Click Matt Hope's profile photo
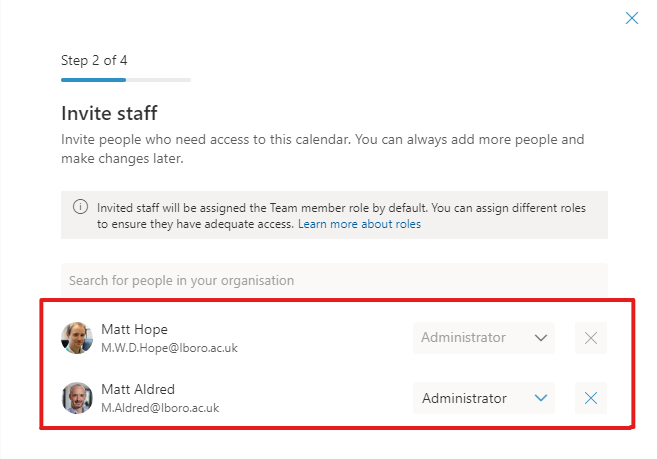The image size is (657, 459). 77,338
